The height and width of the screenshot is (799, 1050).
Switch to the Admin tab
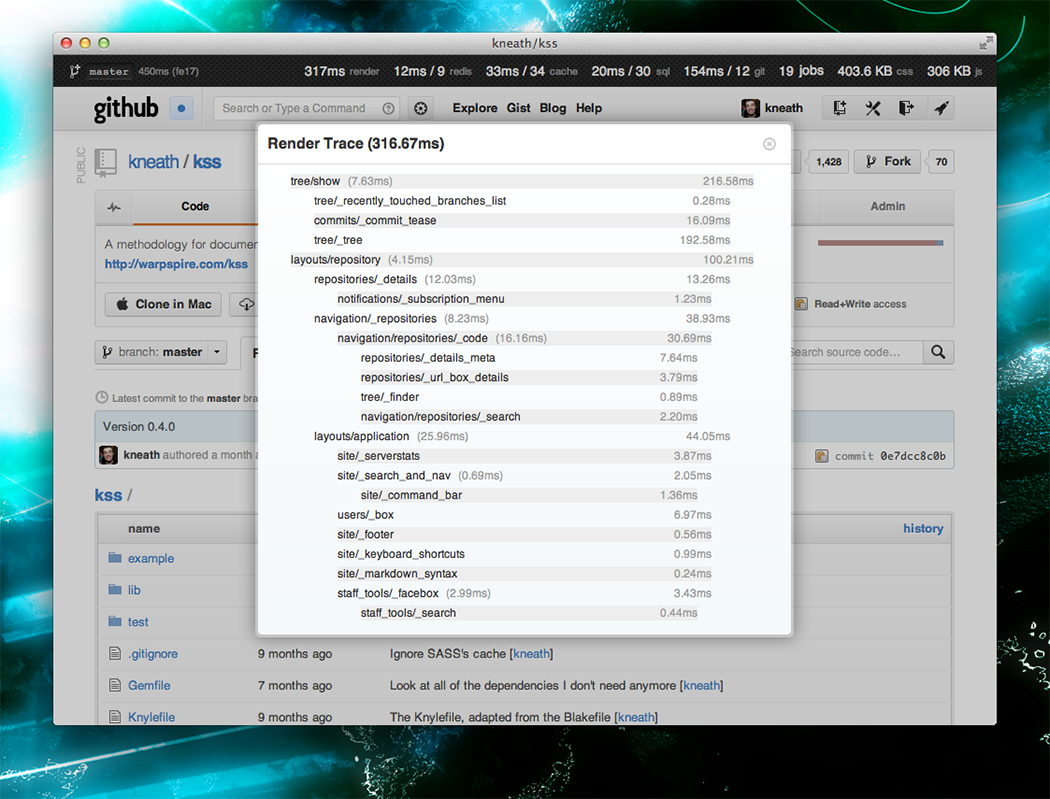887,207
